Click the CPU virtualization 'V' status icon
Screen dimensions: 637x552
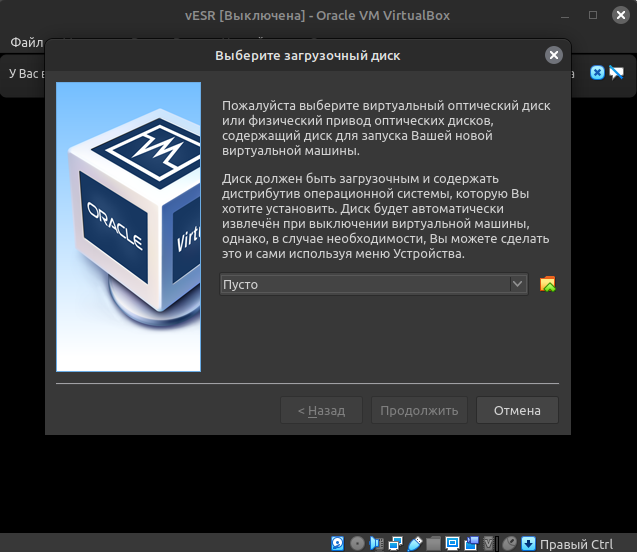pos(490,543)
